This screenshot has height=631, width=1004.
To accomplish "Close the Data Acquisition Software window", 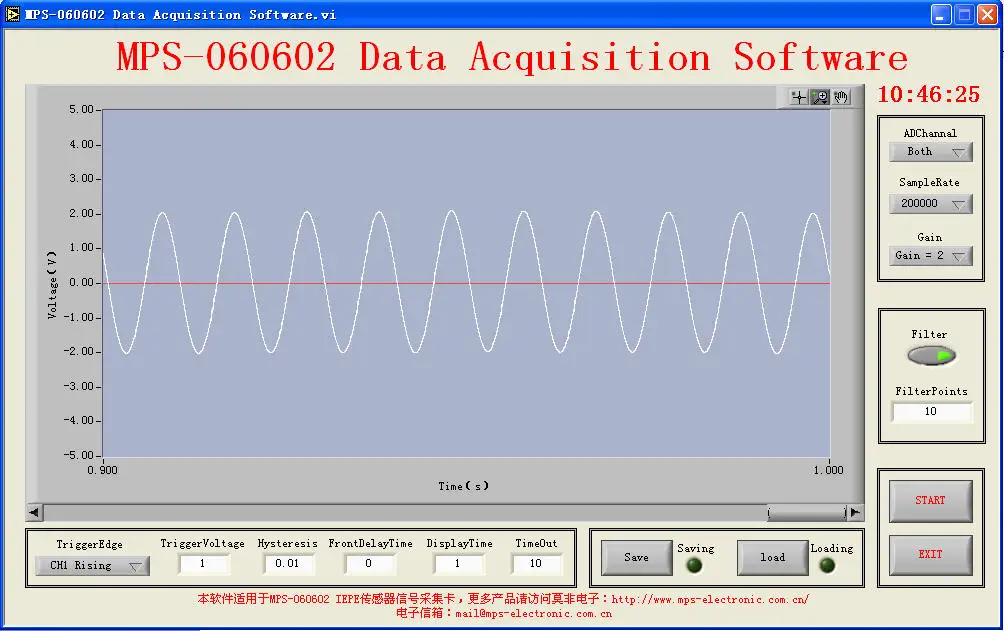I will click(x=987, y=14).
